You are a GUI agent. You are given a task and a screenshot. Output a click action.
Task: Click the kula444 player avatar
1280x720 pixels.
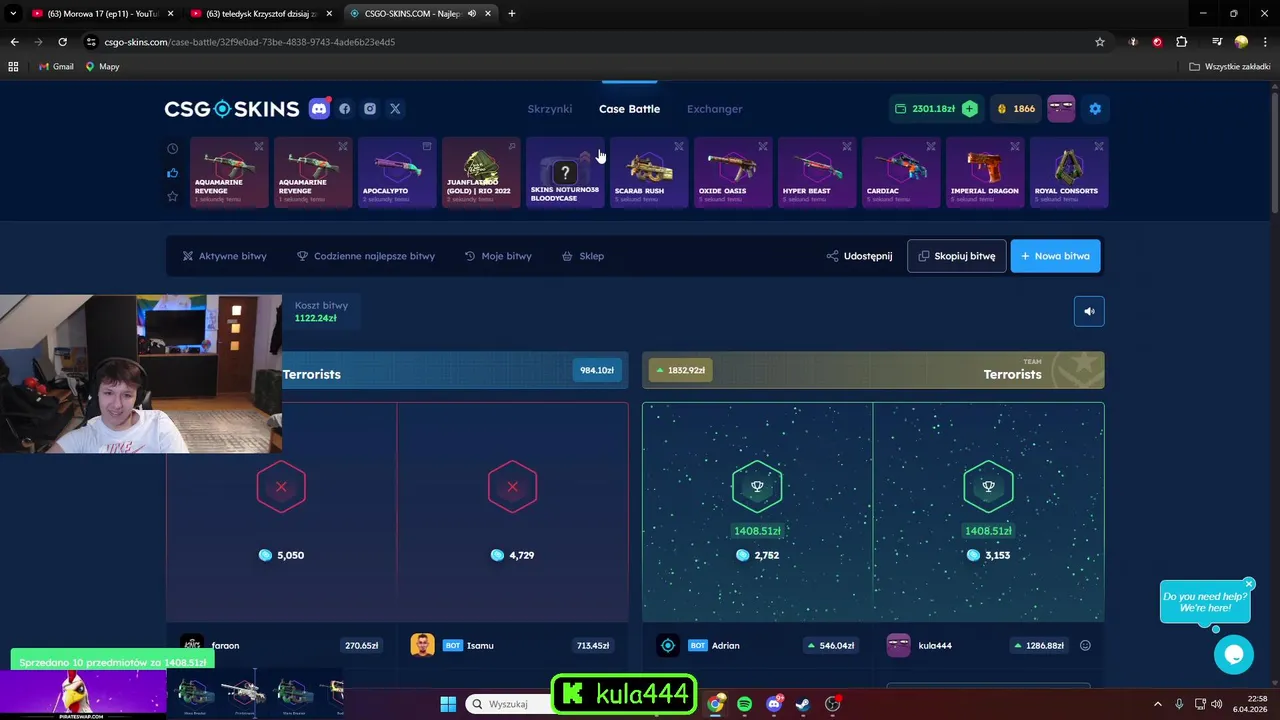[x=898, y=645]
